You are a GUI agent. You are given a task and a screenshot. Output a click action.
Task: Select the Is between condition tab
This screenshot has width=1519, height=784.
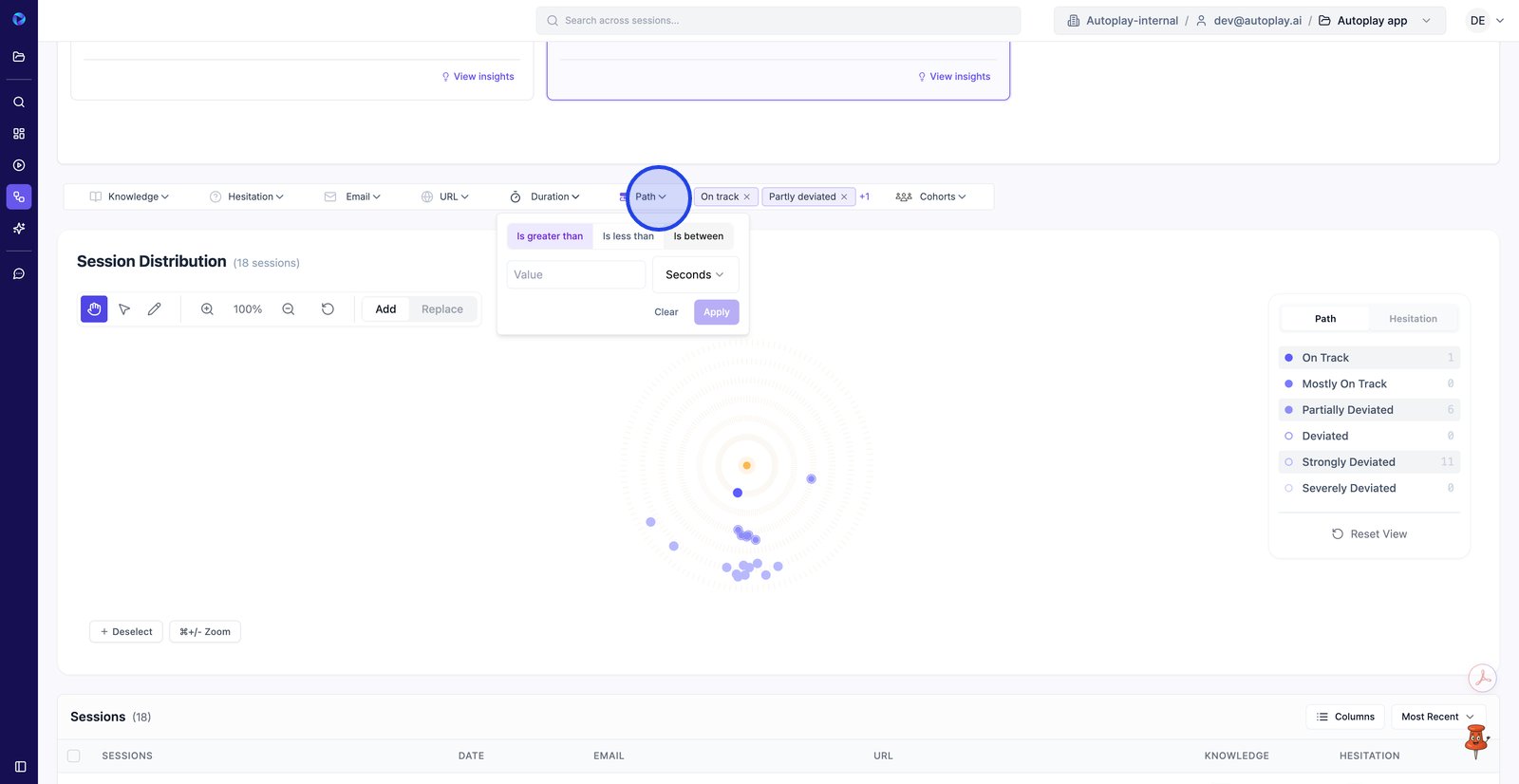698,236
